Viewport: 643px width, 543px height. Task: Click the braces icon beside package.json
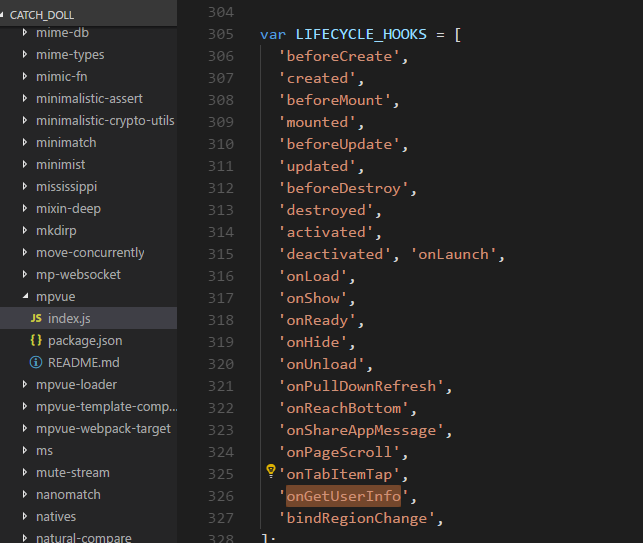(36, 340)
